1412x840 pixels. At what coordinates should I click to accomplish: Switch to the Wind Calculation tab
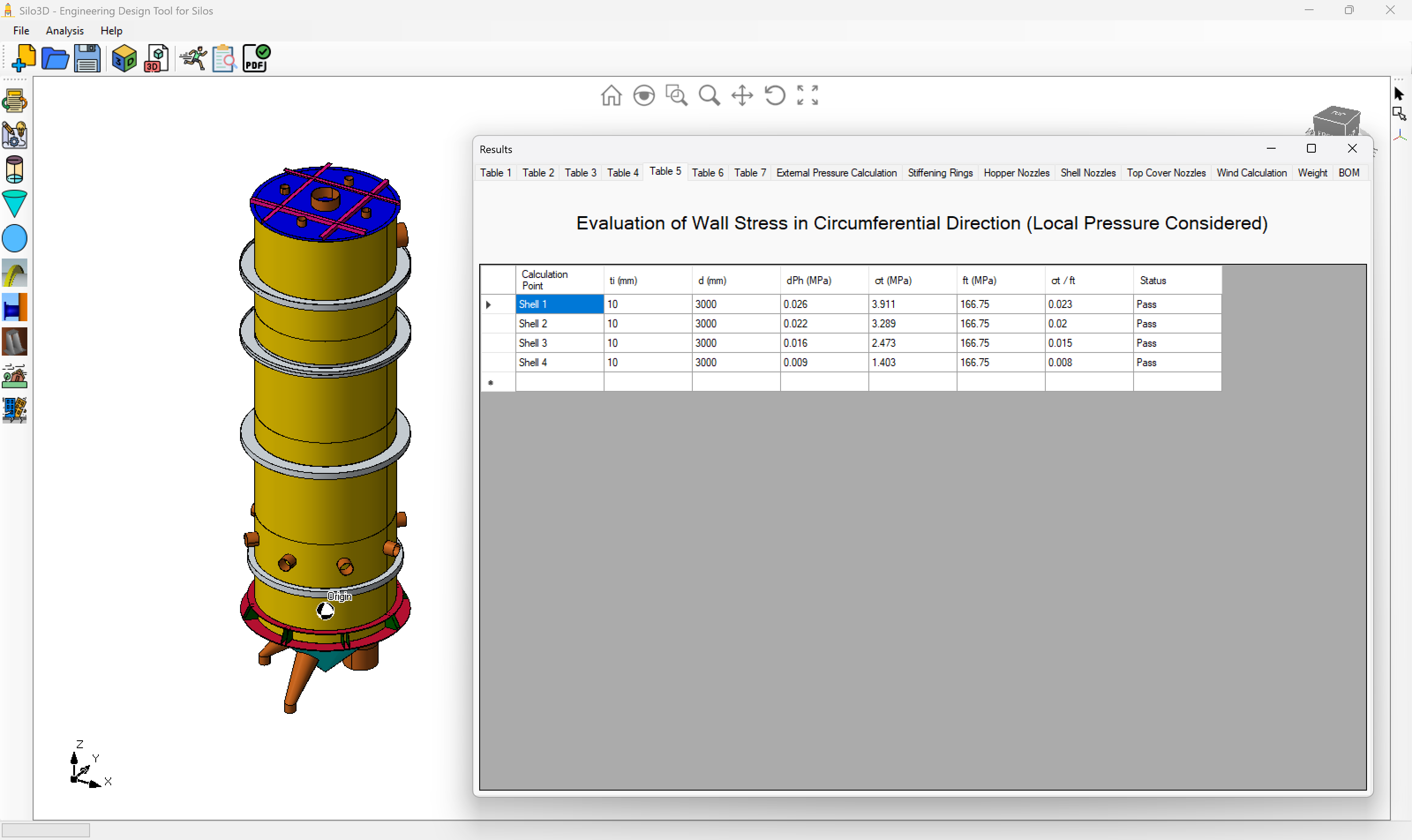1251,172
